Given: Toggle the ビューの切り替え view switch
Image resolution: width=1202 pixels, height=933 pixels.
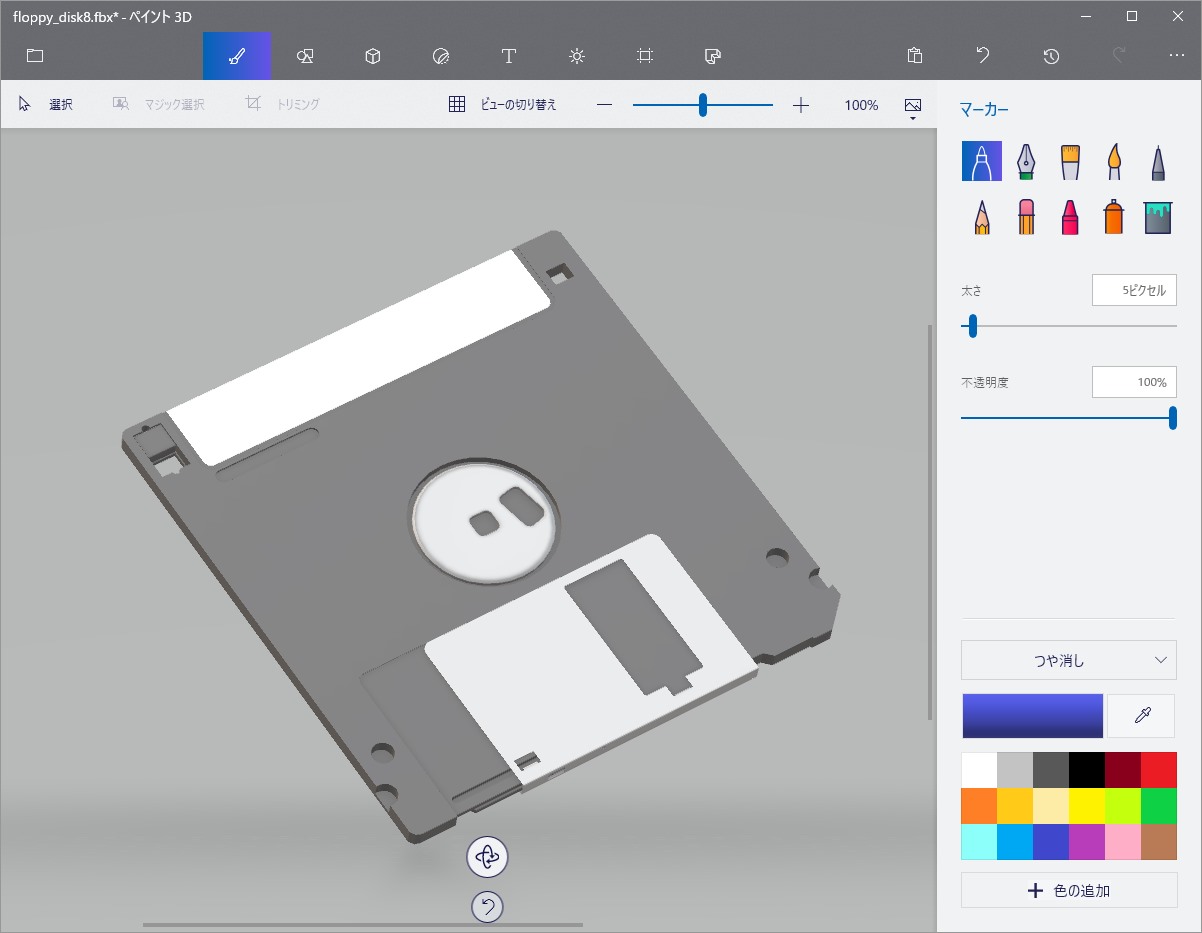Looking at the screenshot, I should (502, 104).
